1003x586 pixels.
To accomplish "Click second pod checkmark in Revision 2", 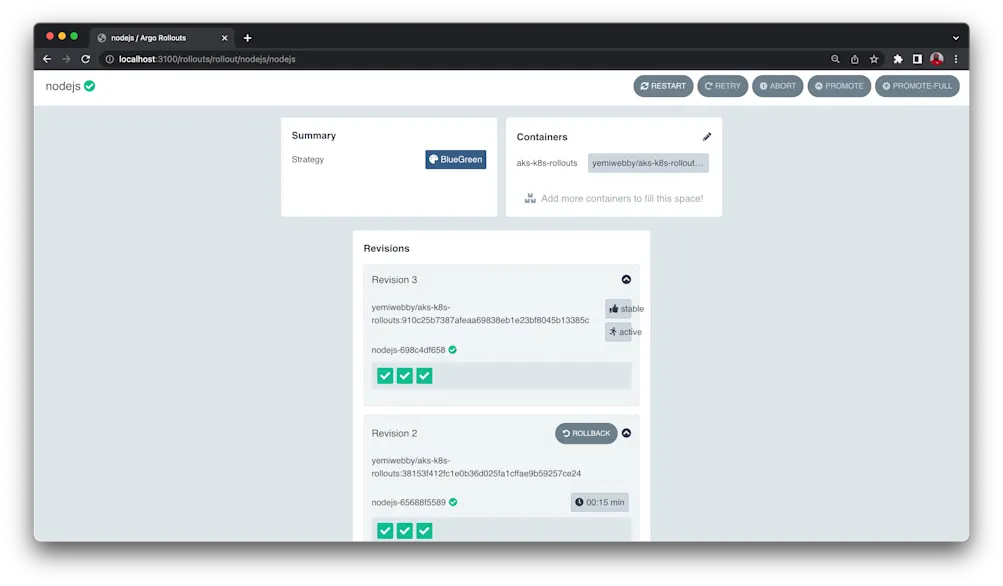I will pyautogui.click(x=405, y=530).
